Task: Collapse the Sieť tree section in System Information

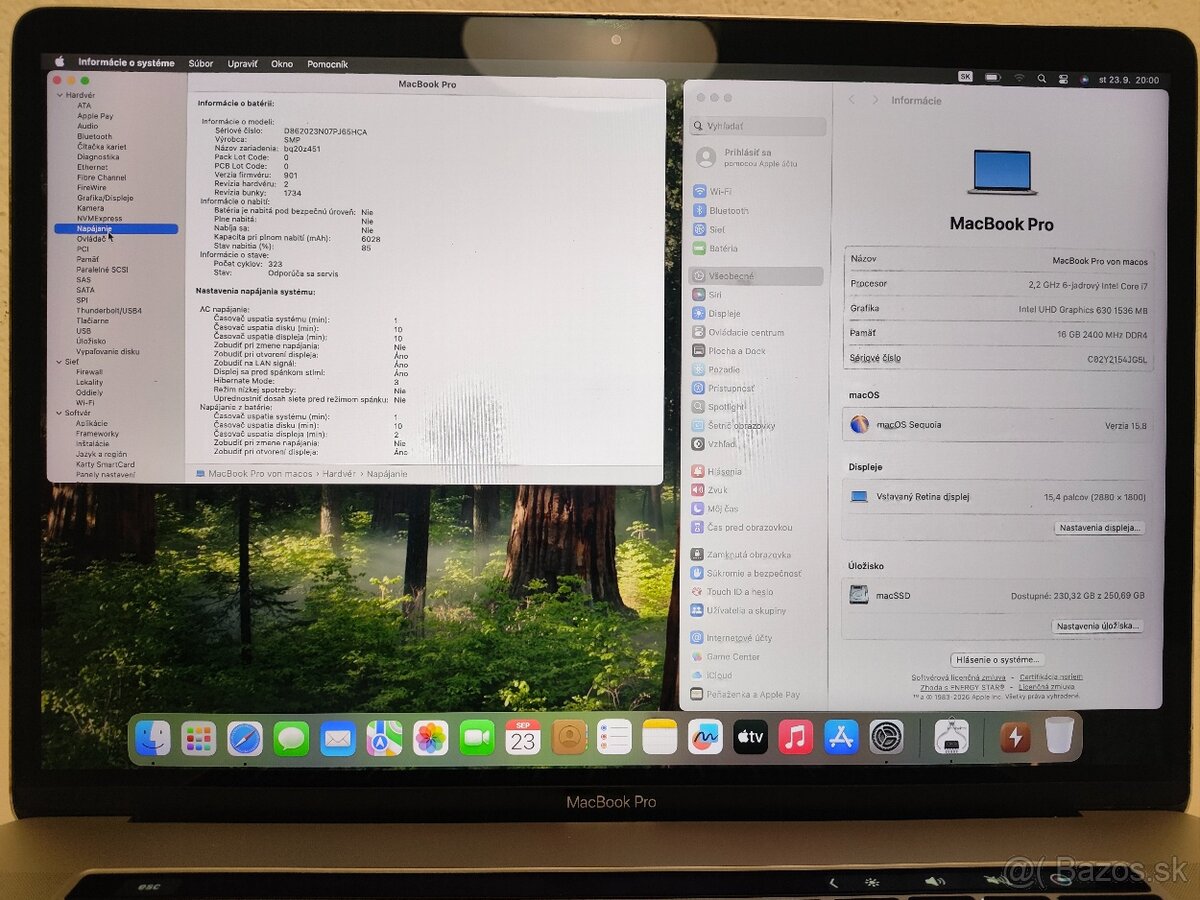Action: click(59, 362)
